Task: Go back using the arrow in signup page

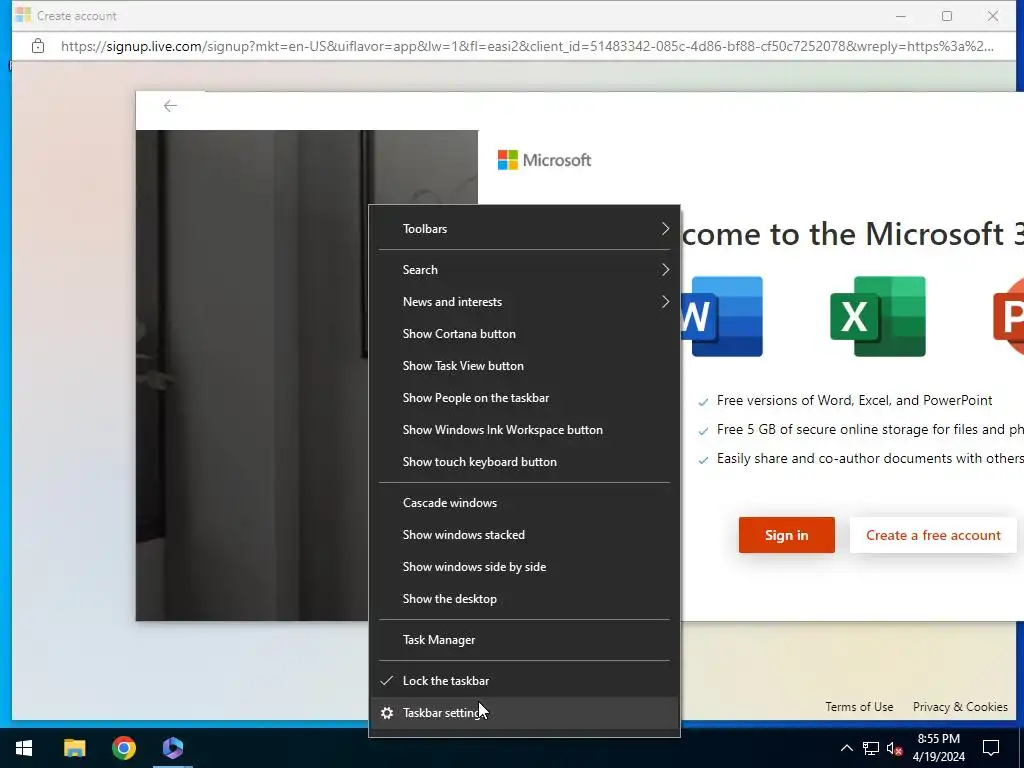Action: [170, 106]
